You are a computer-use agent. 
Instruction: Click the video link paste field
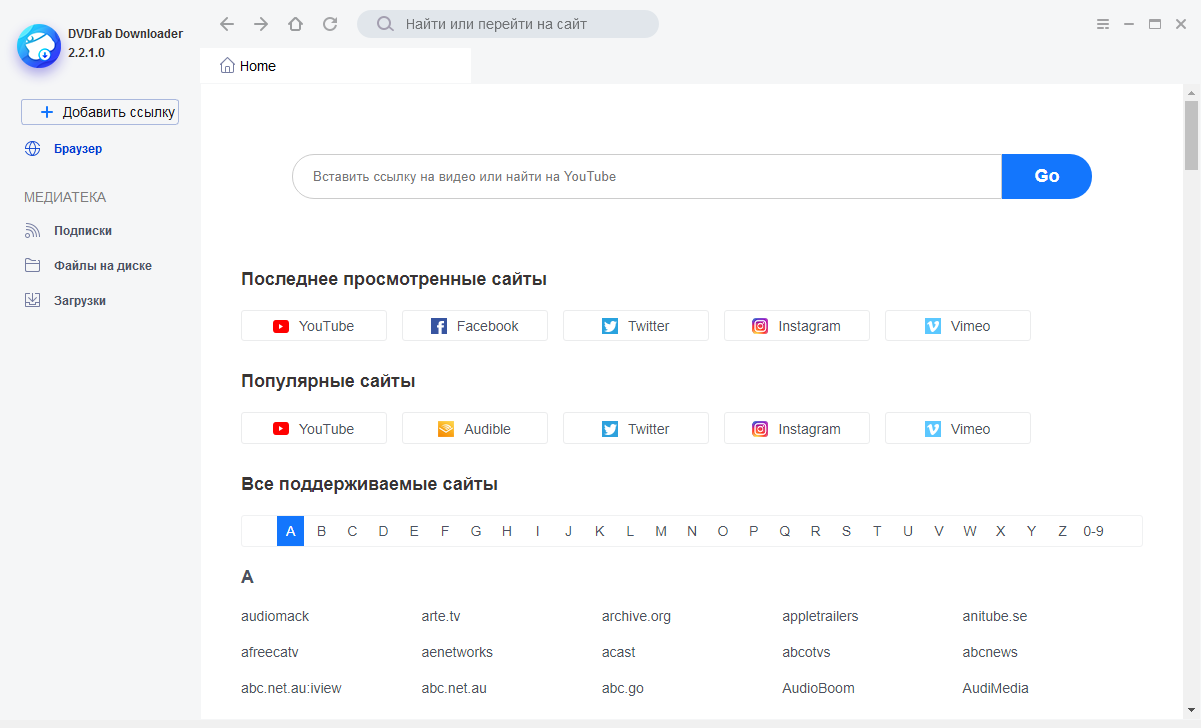coord(647,176)
